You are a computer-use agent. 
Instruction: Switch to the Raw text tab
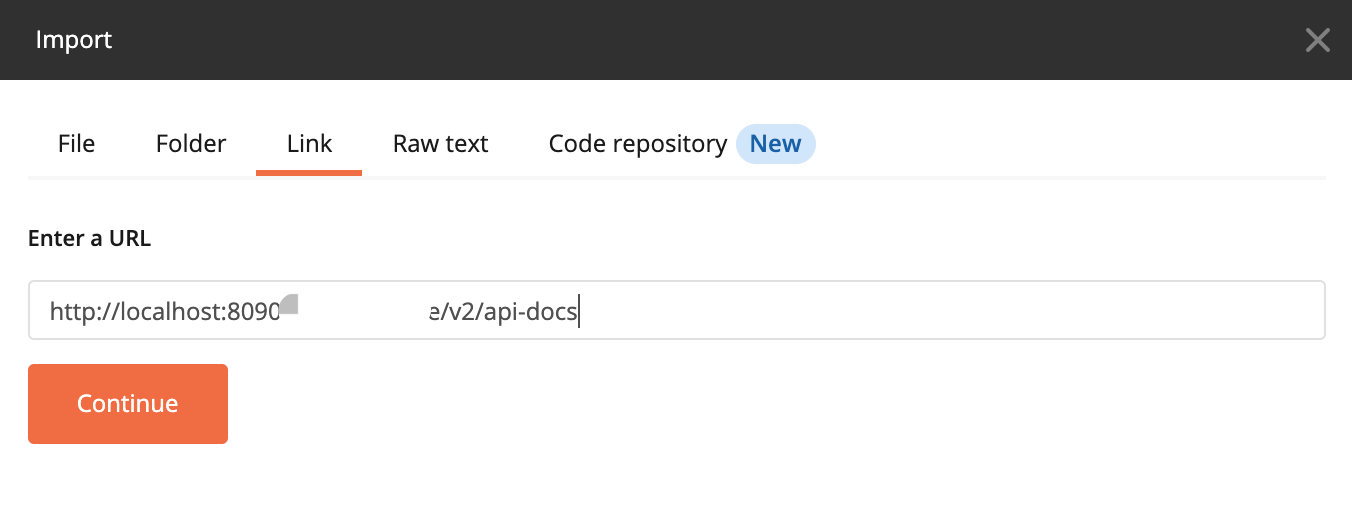click(x=440, y=143)
